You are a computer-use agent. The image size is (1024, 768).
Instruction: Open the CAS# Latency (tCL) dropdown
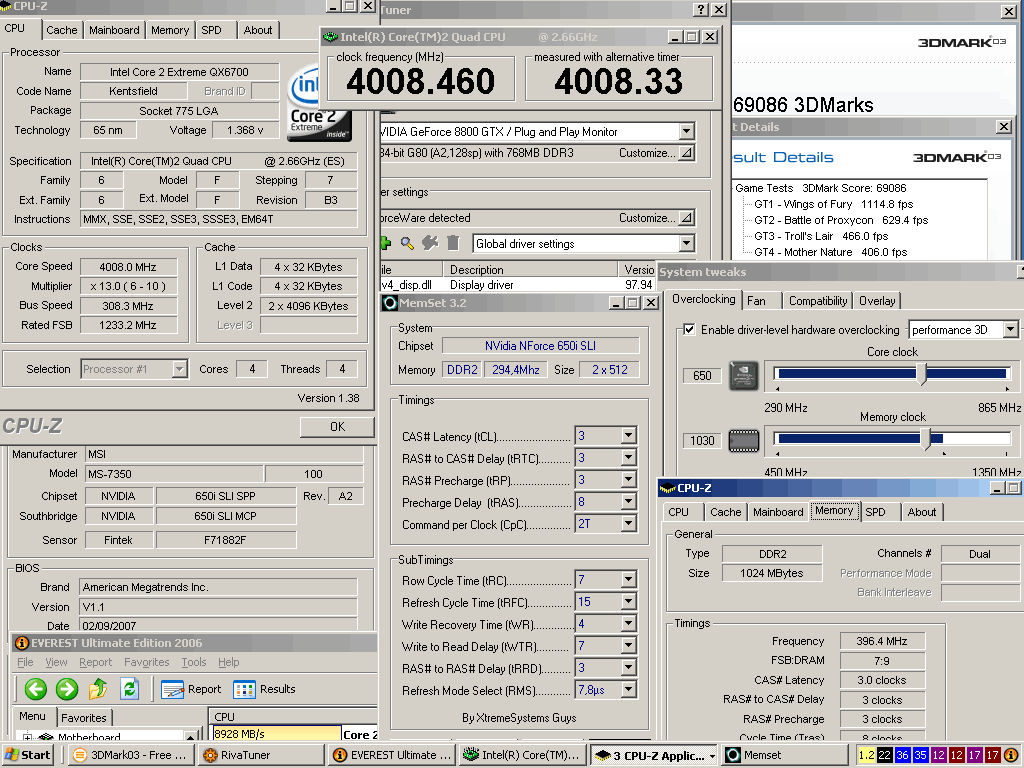pyautogui.click(x=628, y=436)
